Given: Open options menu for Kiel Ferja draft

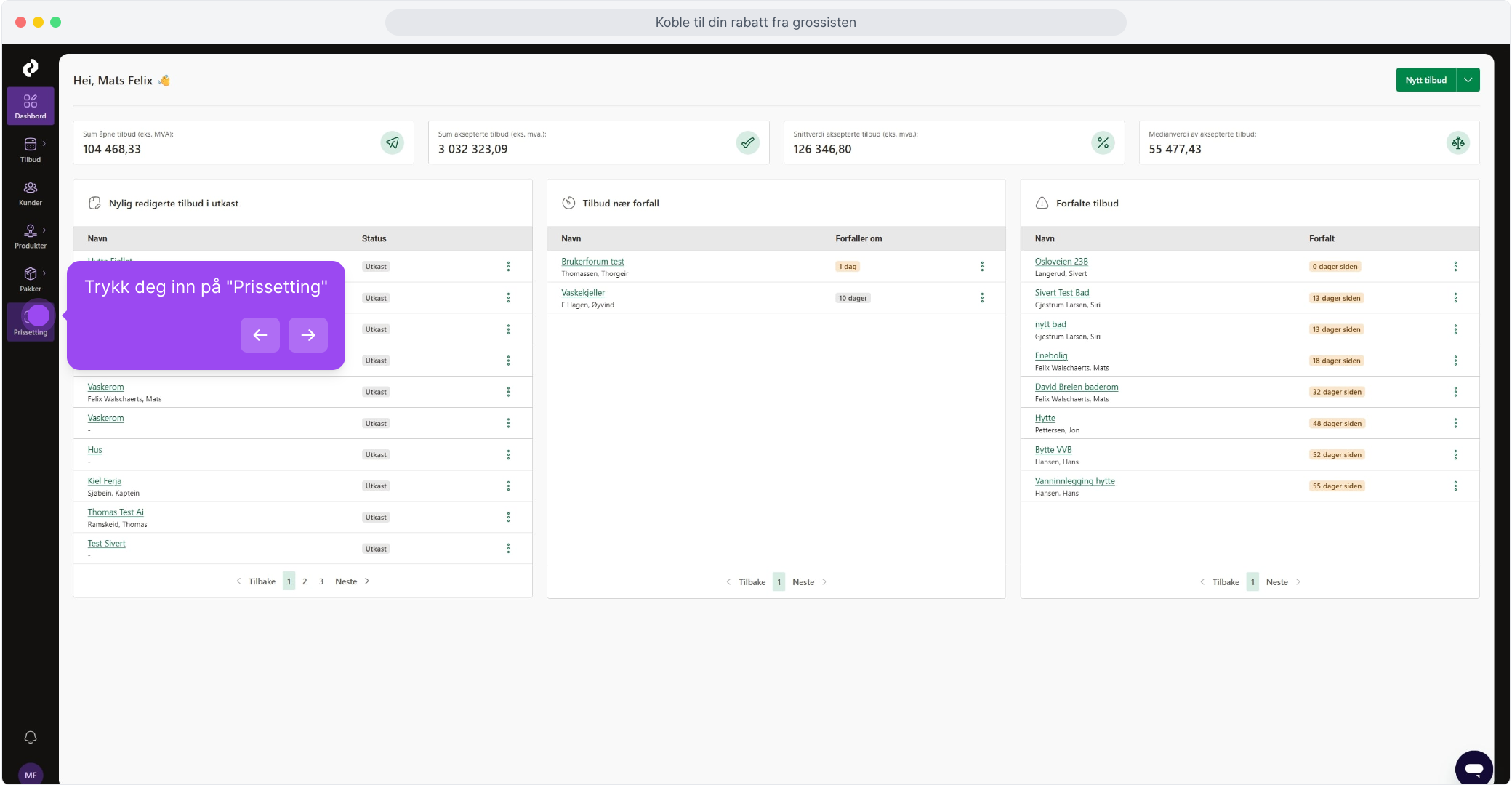Looking at the screenshot, I should tap(508, 486).
